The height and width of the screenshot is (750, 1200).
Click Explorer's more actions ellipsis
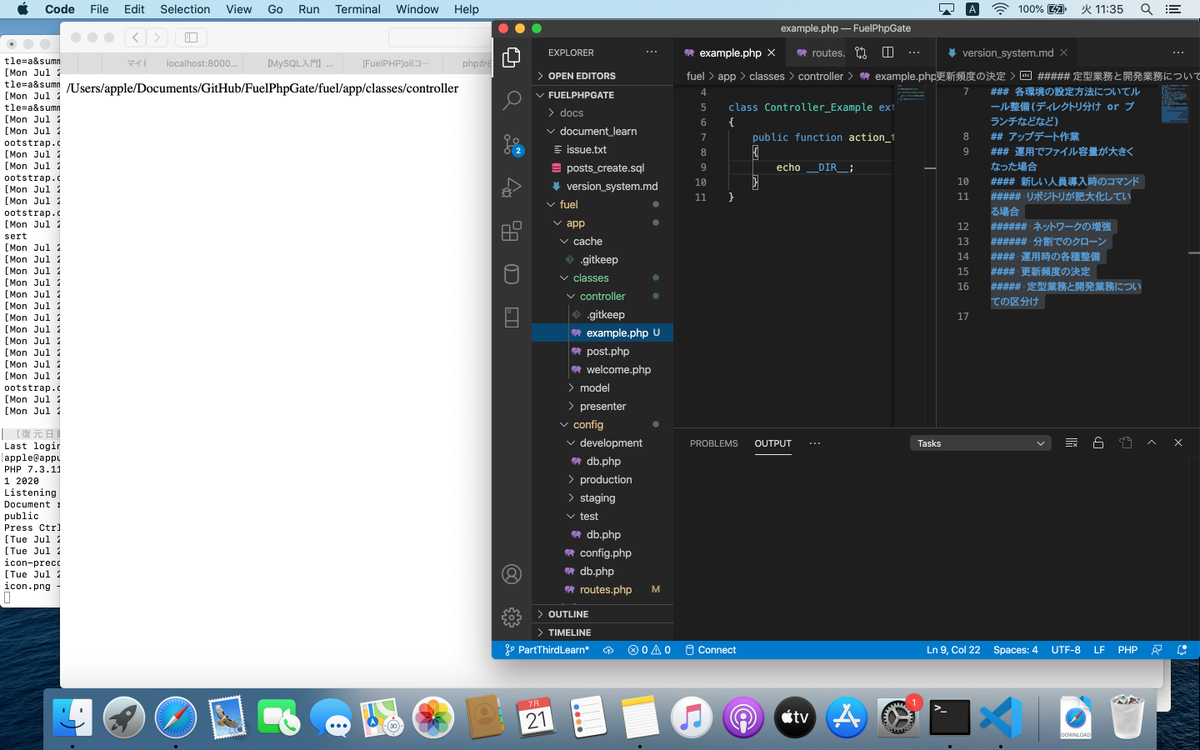(x=652, y=52)
